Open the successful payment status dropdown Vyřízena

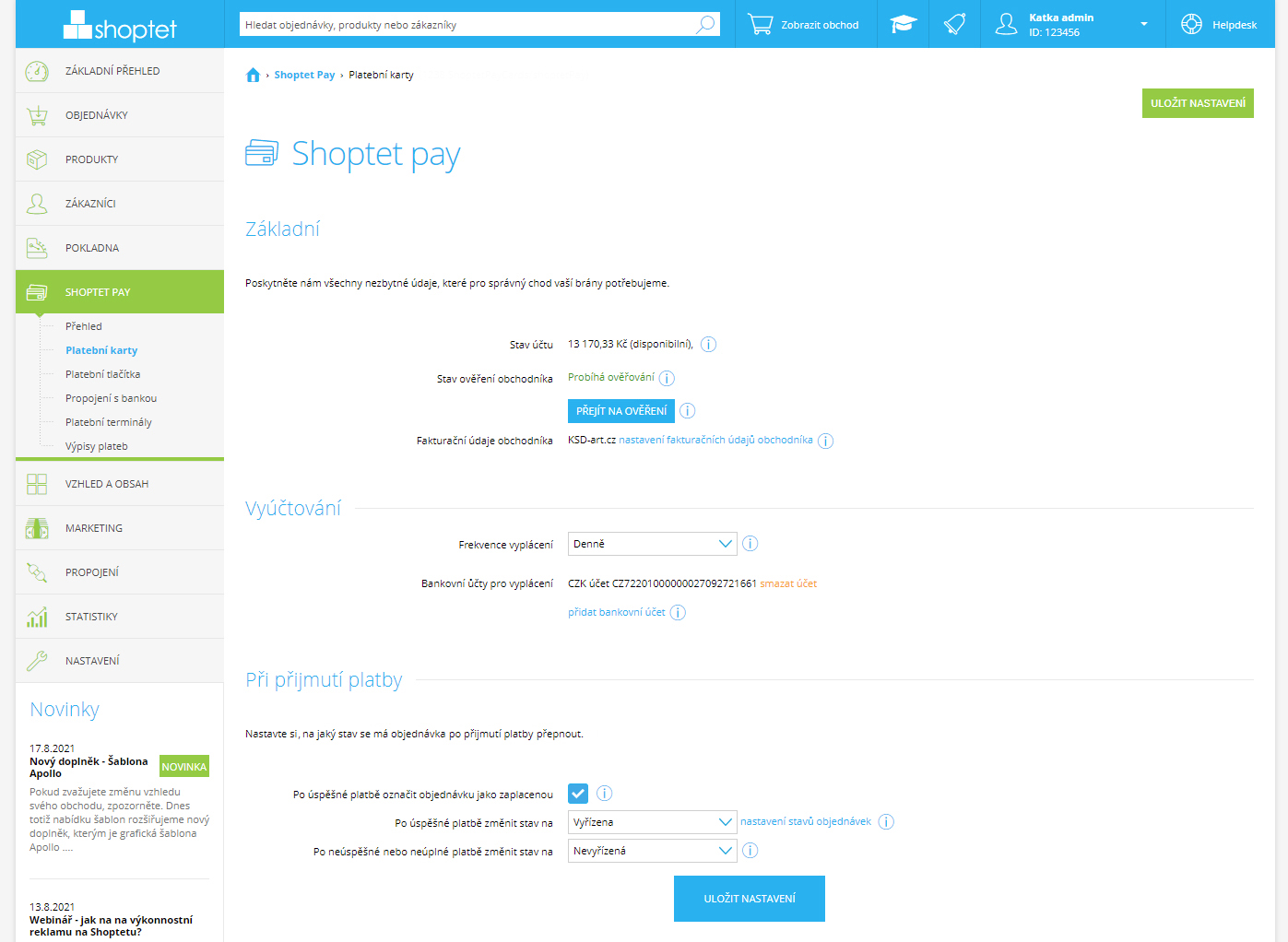(x=652, y=822)
